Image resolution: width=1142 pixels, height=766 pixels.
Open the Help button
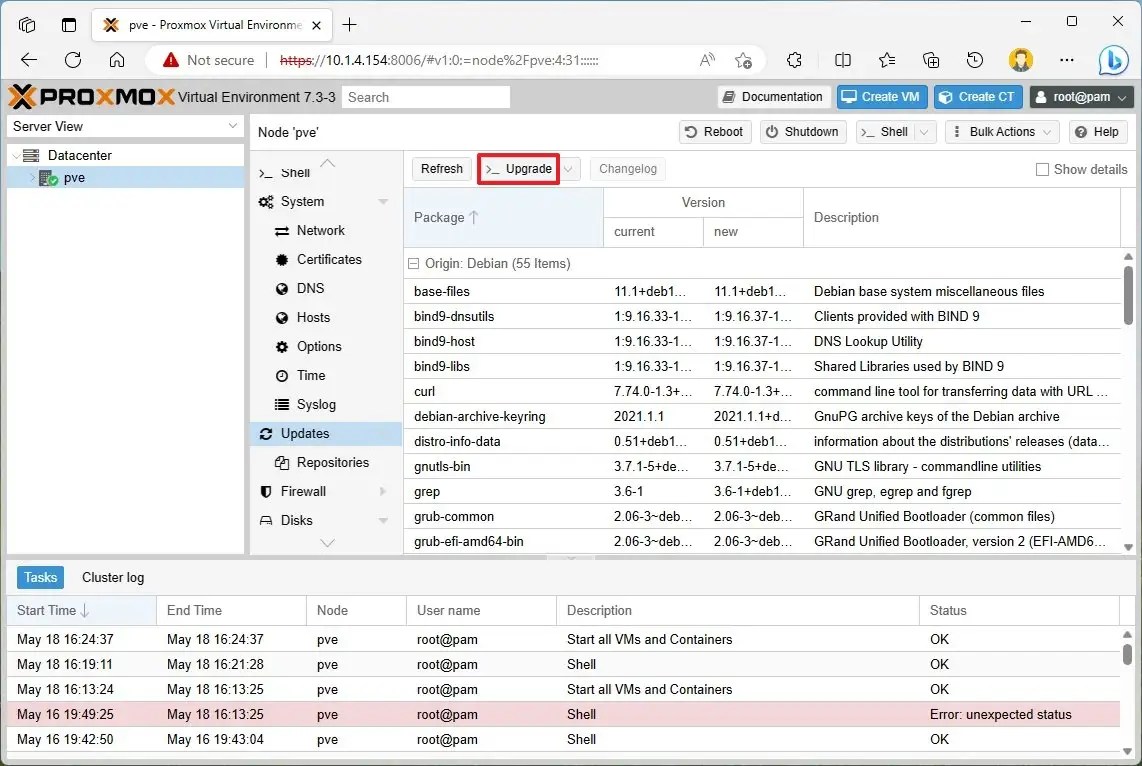(1098, 132)
